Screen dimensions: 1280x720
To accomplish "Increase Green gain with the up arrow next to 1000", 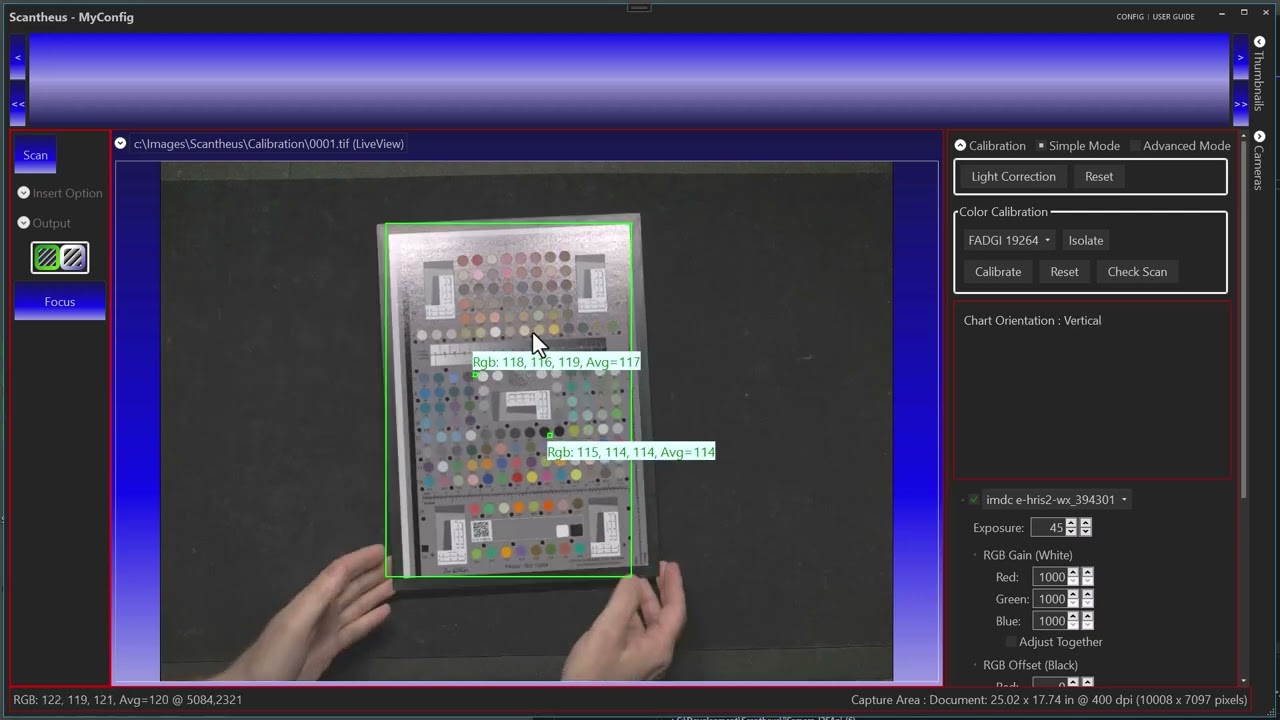I will click(x=1073, y=595).
